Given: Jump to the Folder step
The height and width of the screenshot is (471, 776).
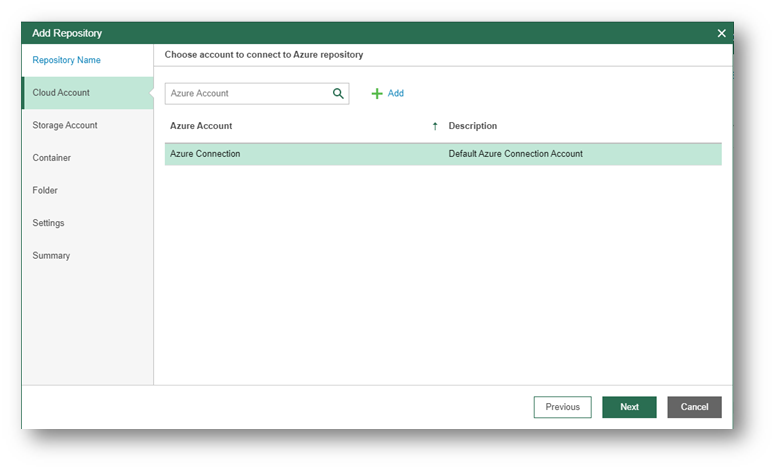Looking at the screenshot, I should pyautogui.click(x=45, y=190).
